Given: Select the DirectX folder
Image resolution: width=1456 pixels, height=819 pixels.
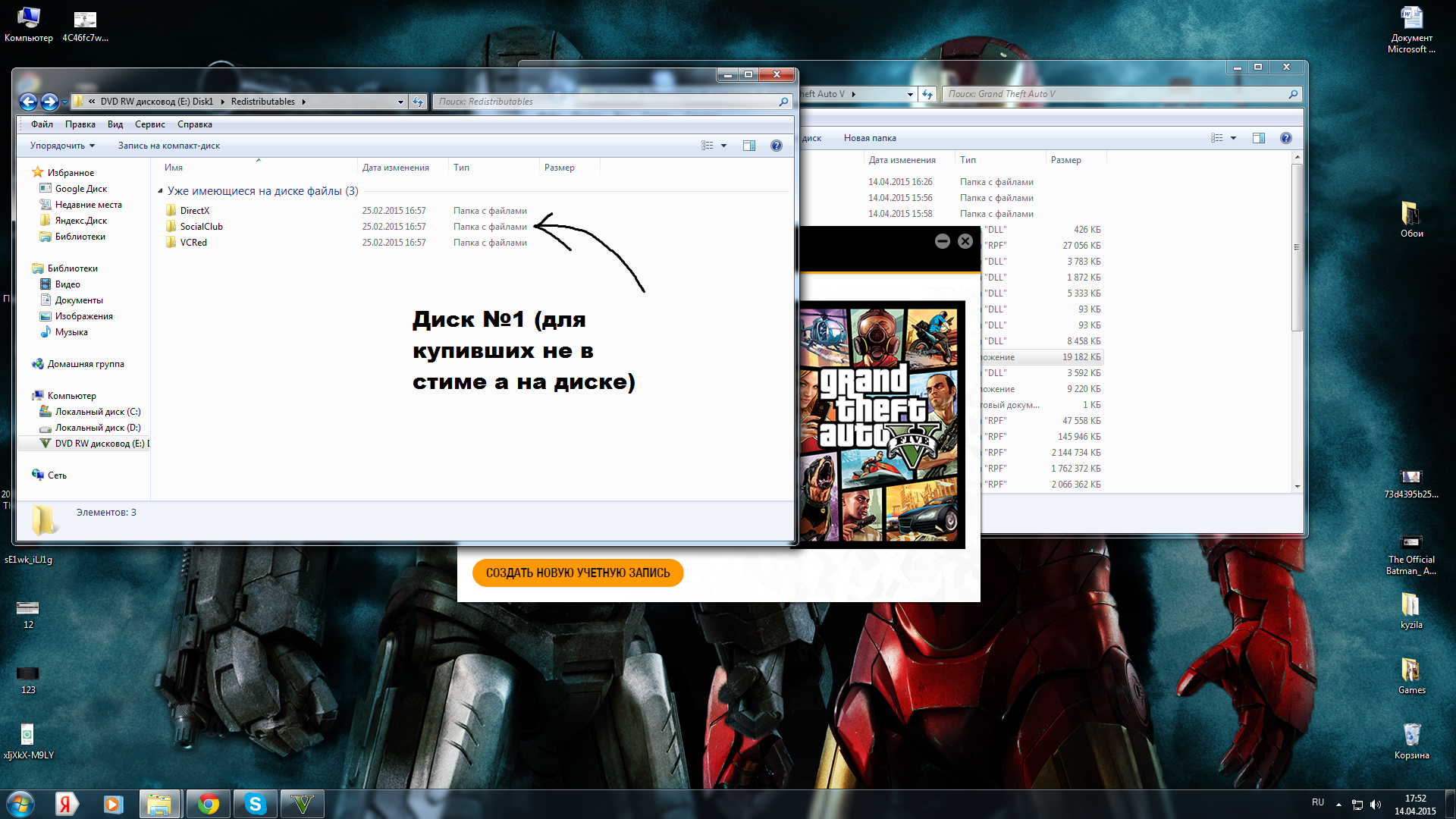Looking at the screenshot, I should pyautogui.click(x=195, y=211).
